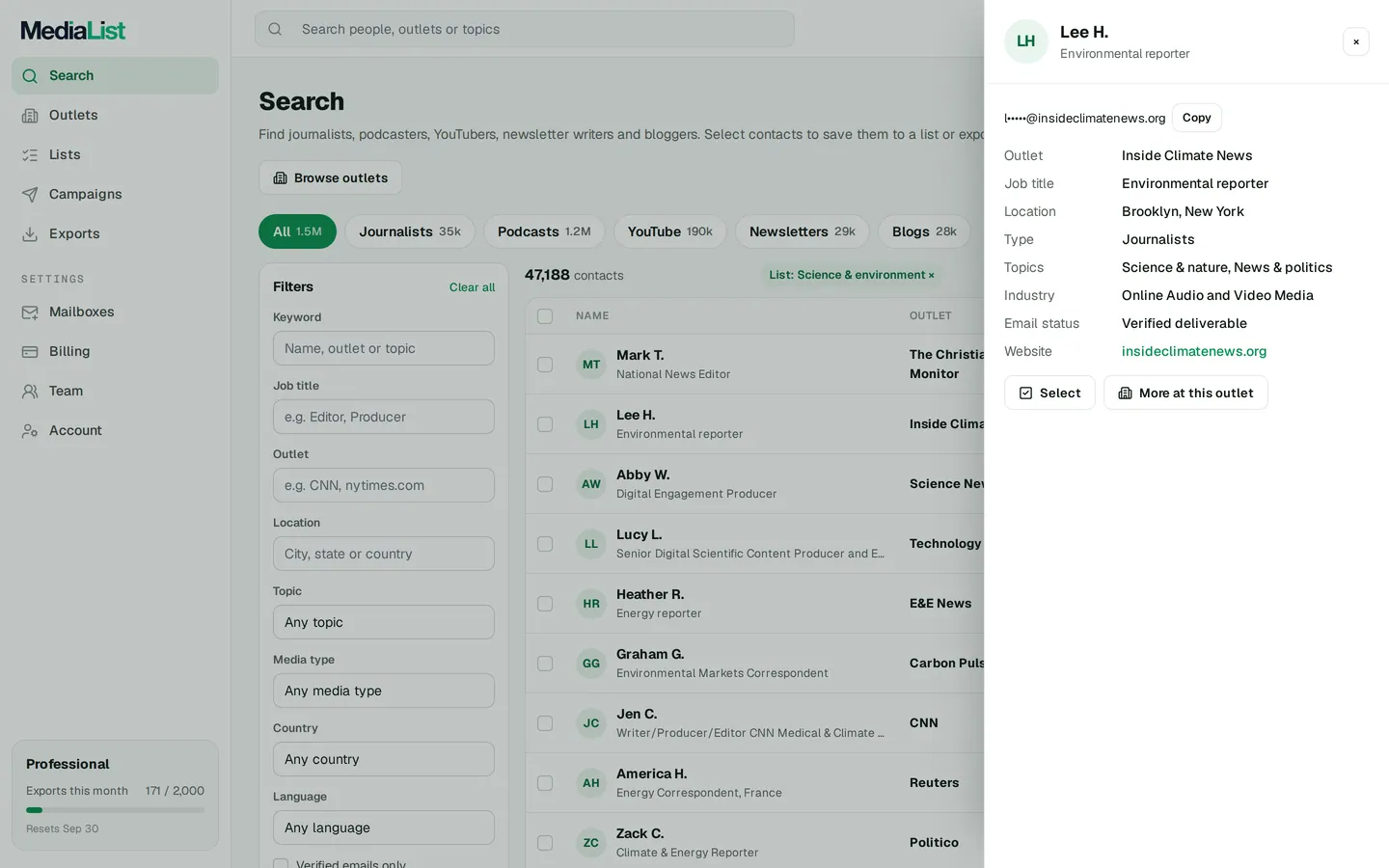Viewport: 1389px width, 868px height.
Task: Open the insideclimatenews.org website link
Action: [x=1194, y=351]
